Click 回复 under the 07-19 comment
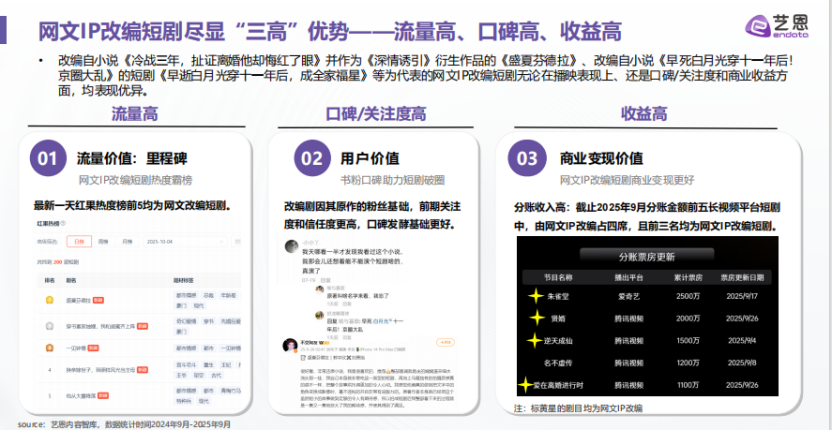The width and height of the screenshot is (832, 430). point(325,280)
